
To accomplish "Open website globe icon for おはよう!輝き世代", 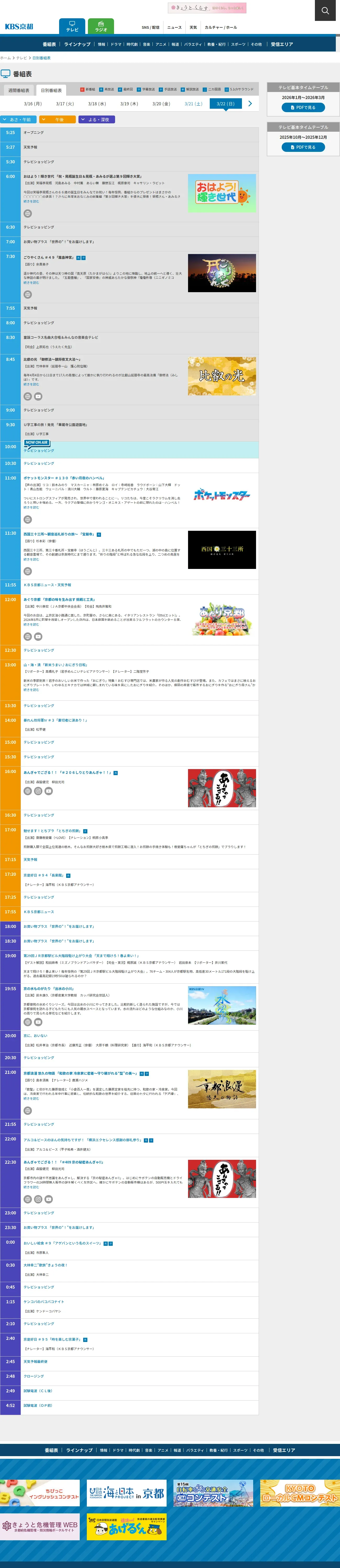I will [27, 214].
